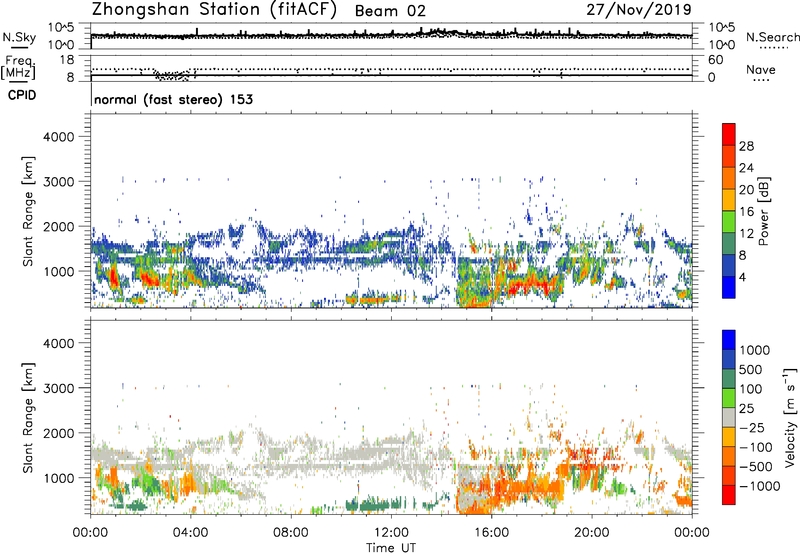Screen dimensions: 800x554
Task: Click the 'N.Sky' legend label
Action: point(19,37)
